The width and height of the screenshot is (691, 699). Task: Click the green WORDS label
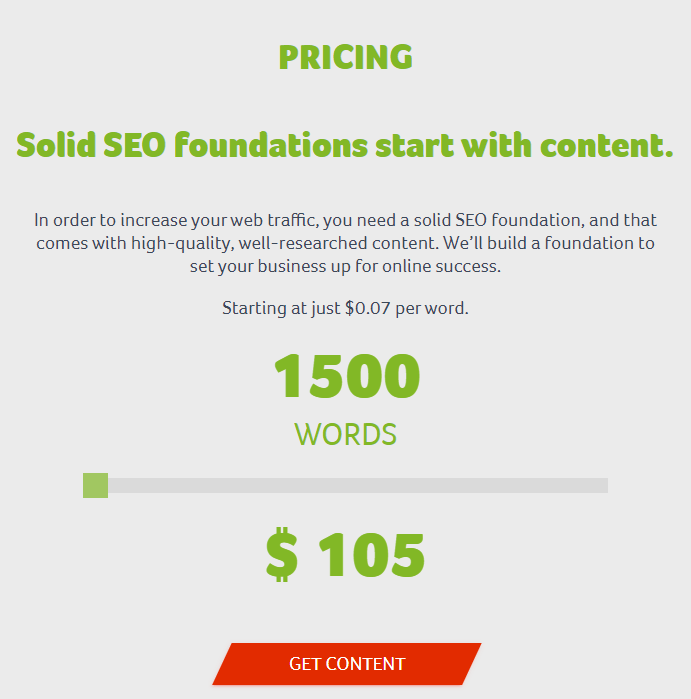click(345, 434)
